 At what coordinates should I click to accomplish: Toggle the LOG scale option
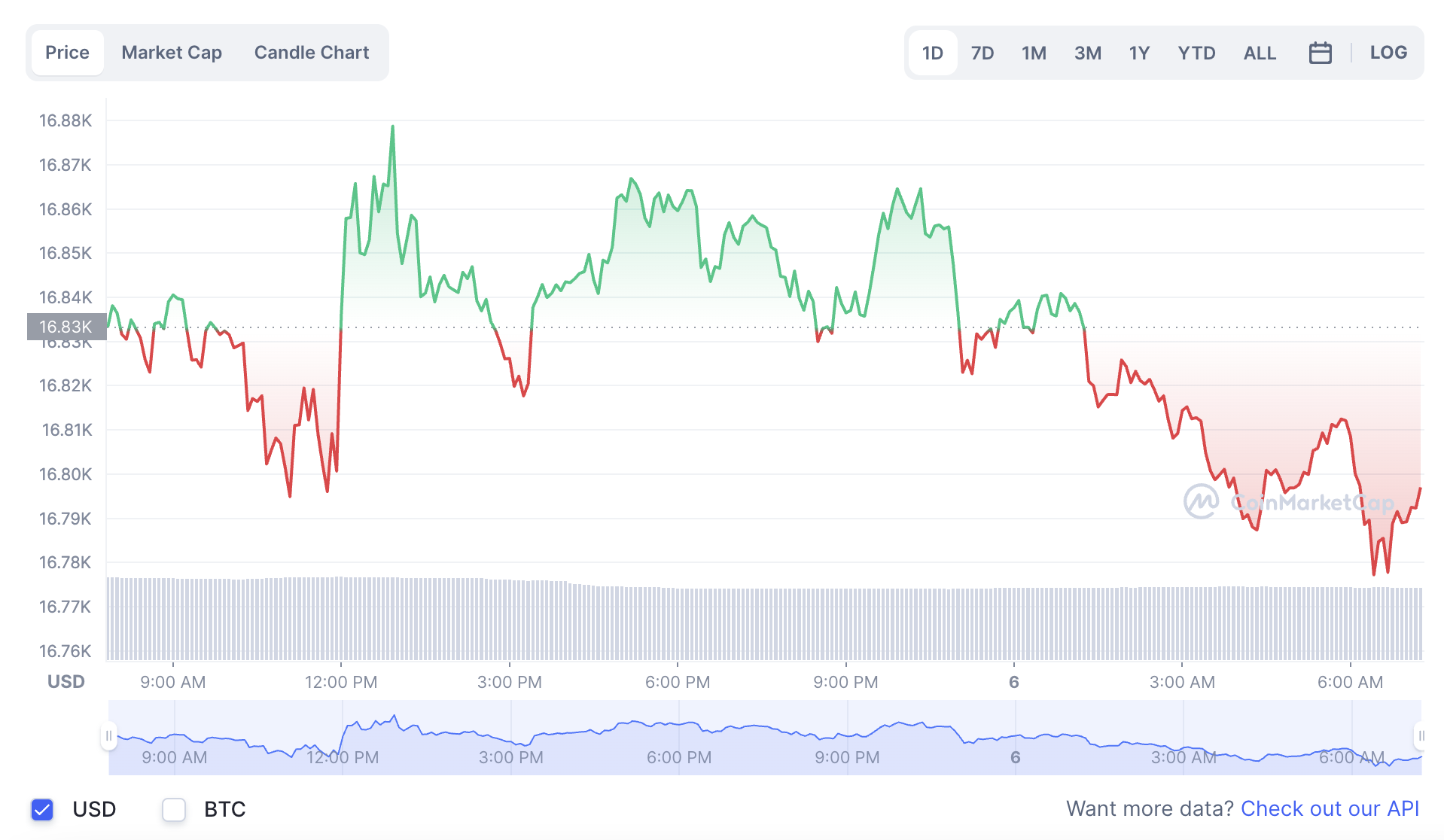click(1388, 53)
